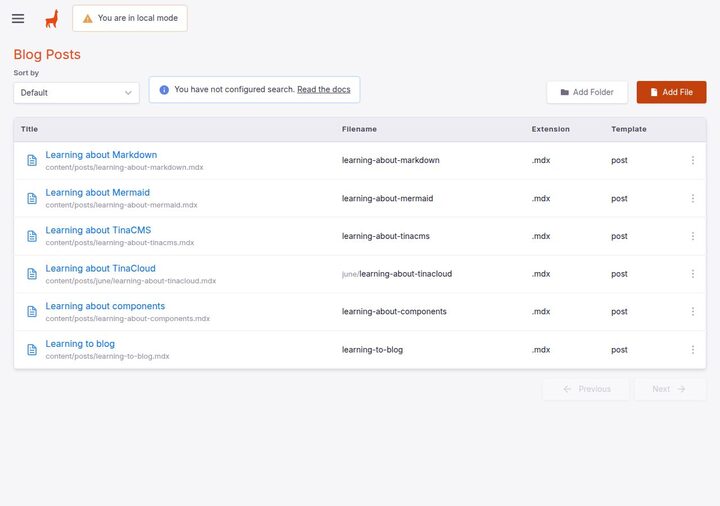
Task: Click the Add Folder button
Action: tap(587, 92)
